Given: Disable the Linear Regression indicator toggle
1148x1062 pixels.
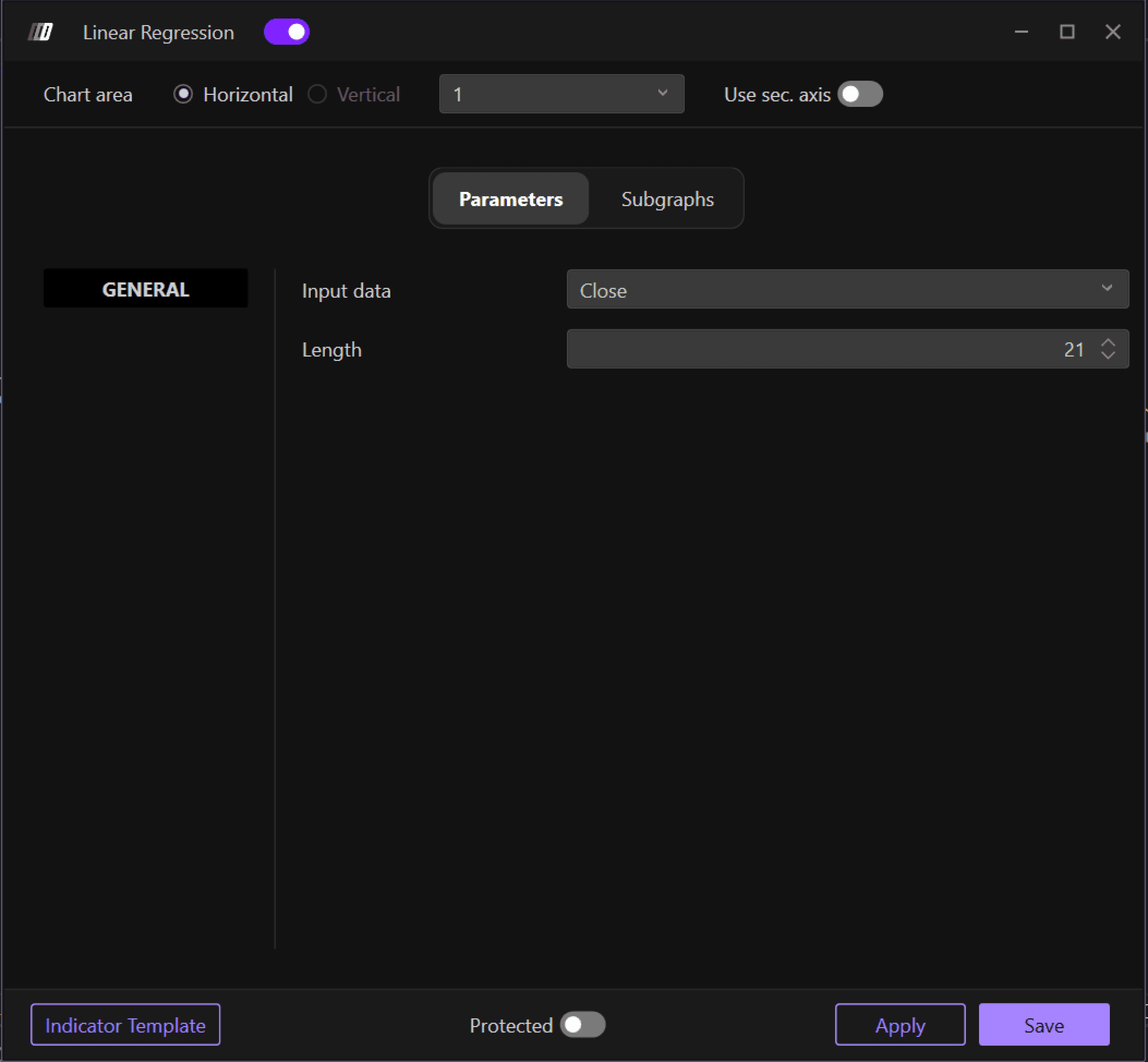Looking at the screenshot, I should [x=286, y=32].
